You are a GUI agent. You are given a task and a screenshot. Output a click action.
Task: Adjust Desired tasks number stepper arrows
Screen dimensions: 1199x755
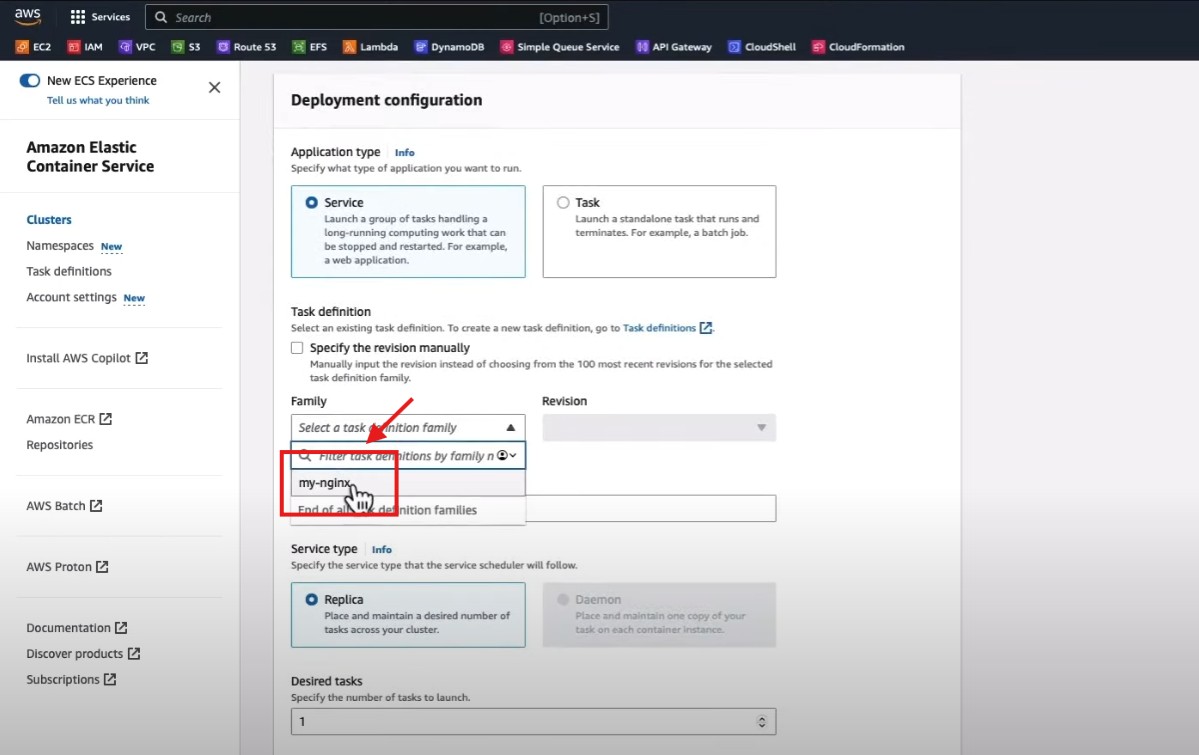tap(761, 722)
